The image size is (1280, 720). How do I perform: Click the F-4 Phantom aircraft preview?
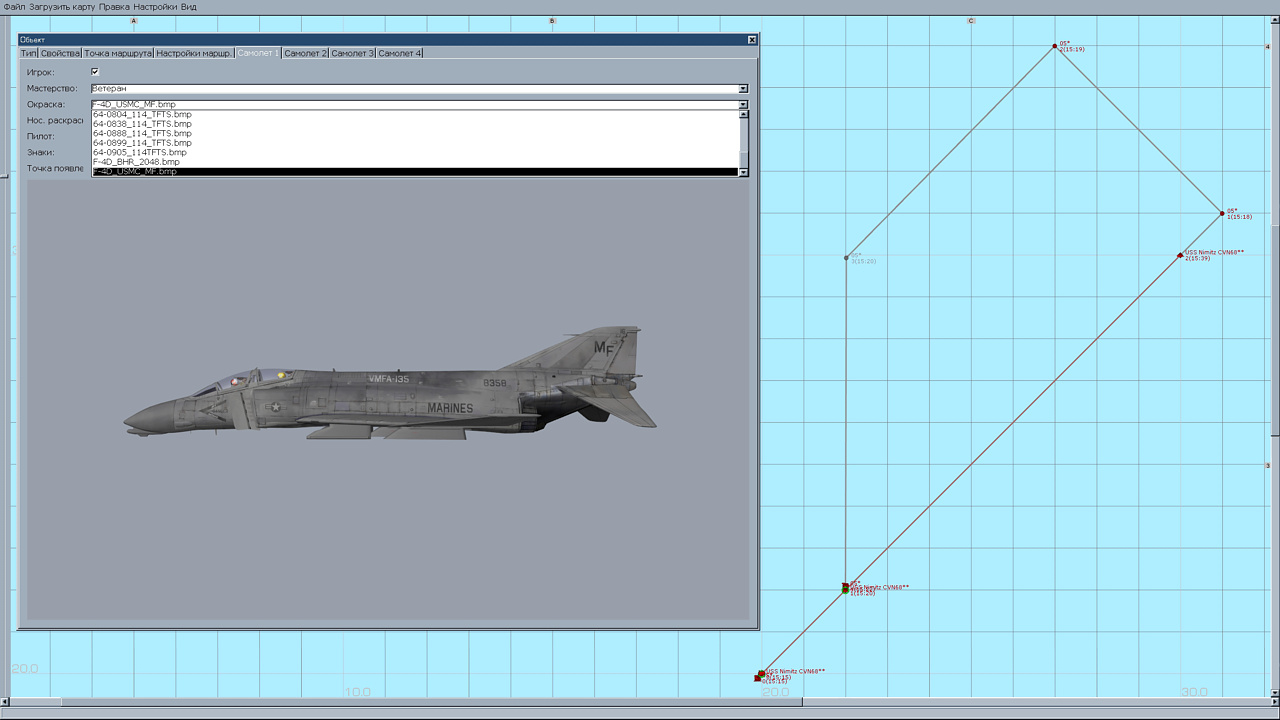[x=390, y=385]
